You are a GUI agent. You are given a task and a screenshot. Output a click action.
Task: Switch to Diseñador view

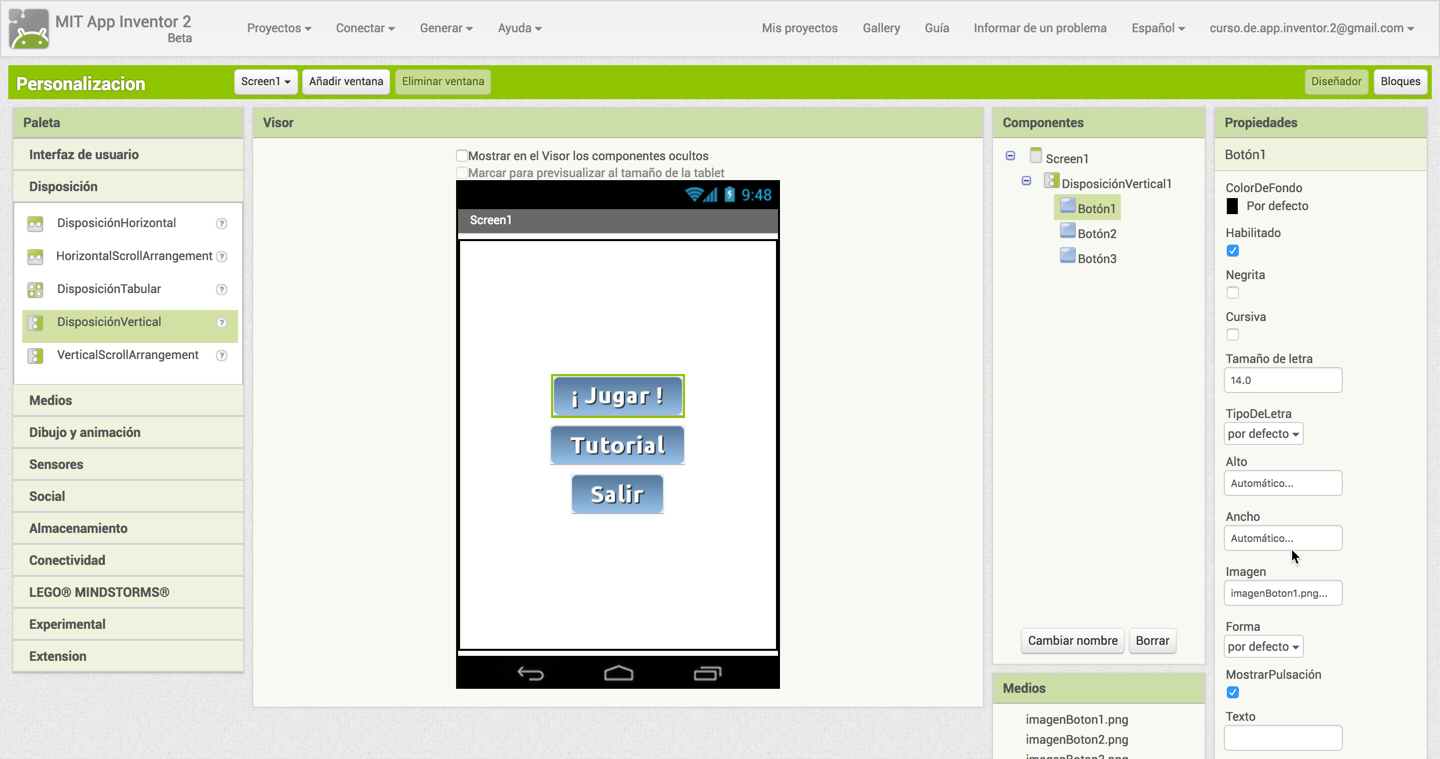(x=1336, y=82)
